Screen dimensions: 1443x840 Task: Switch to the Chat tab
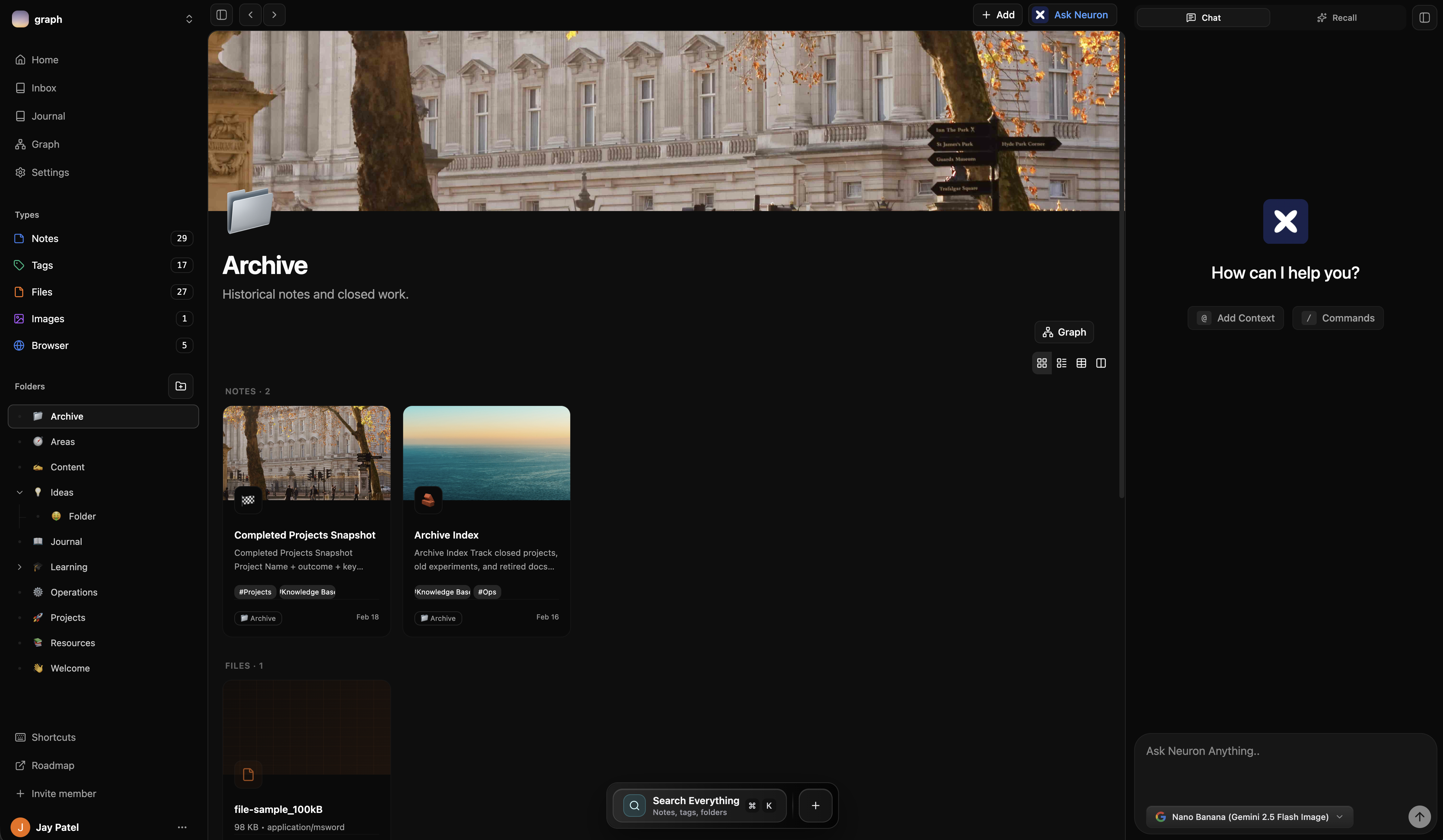tap(1203, 17)
